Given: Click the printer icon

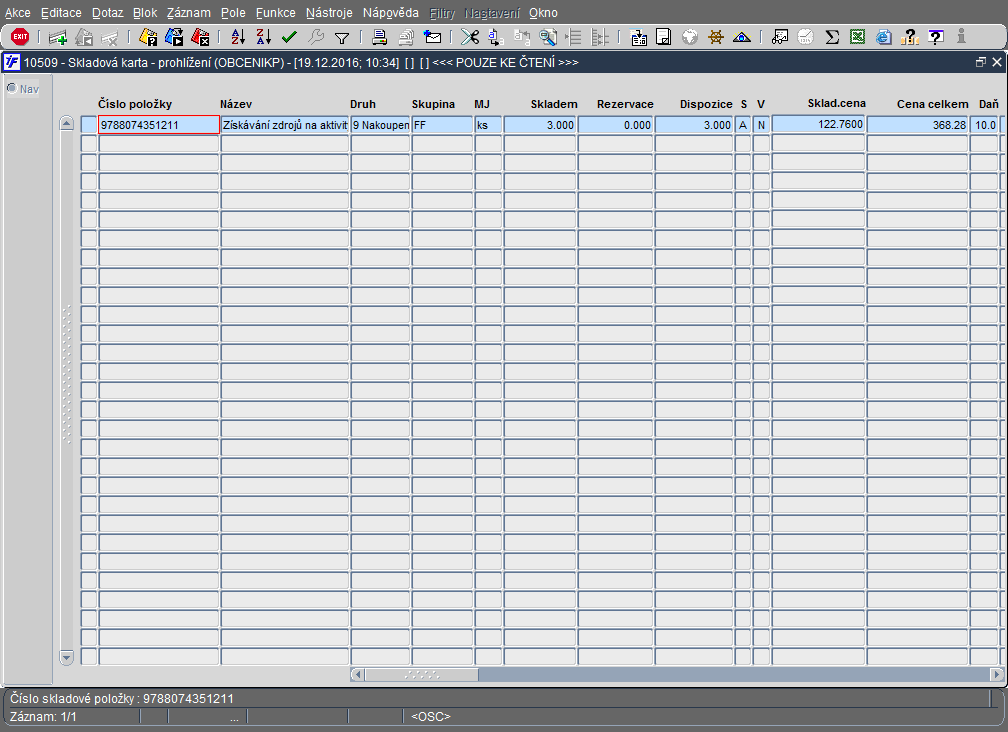Looking at the screenshot, I should point(379,37).
